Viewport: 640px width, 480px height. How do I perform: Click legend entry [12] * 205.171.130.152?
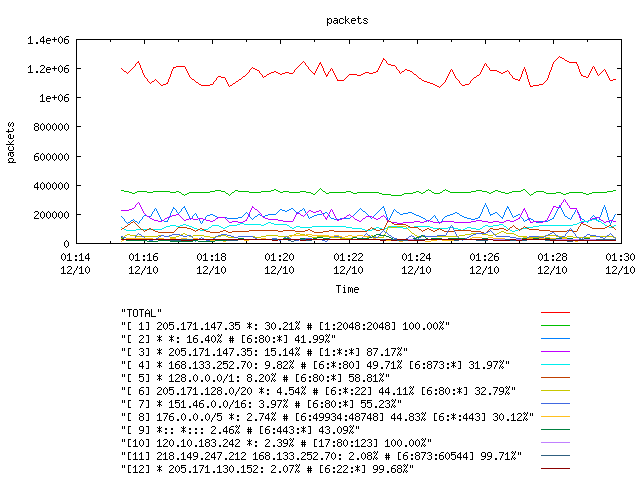coord(268,469)
